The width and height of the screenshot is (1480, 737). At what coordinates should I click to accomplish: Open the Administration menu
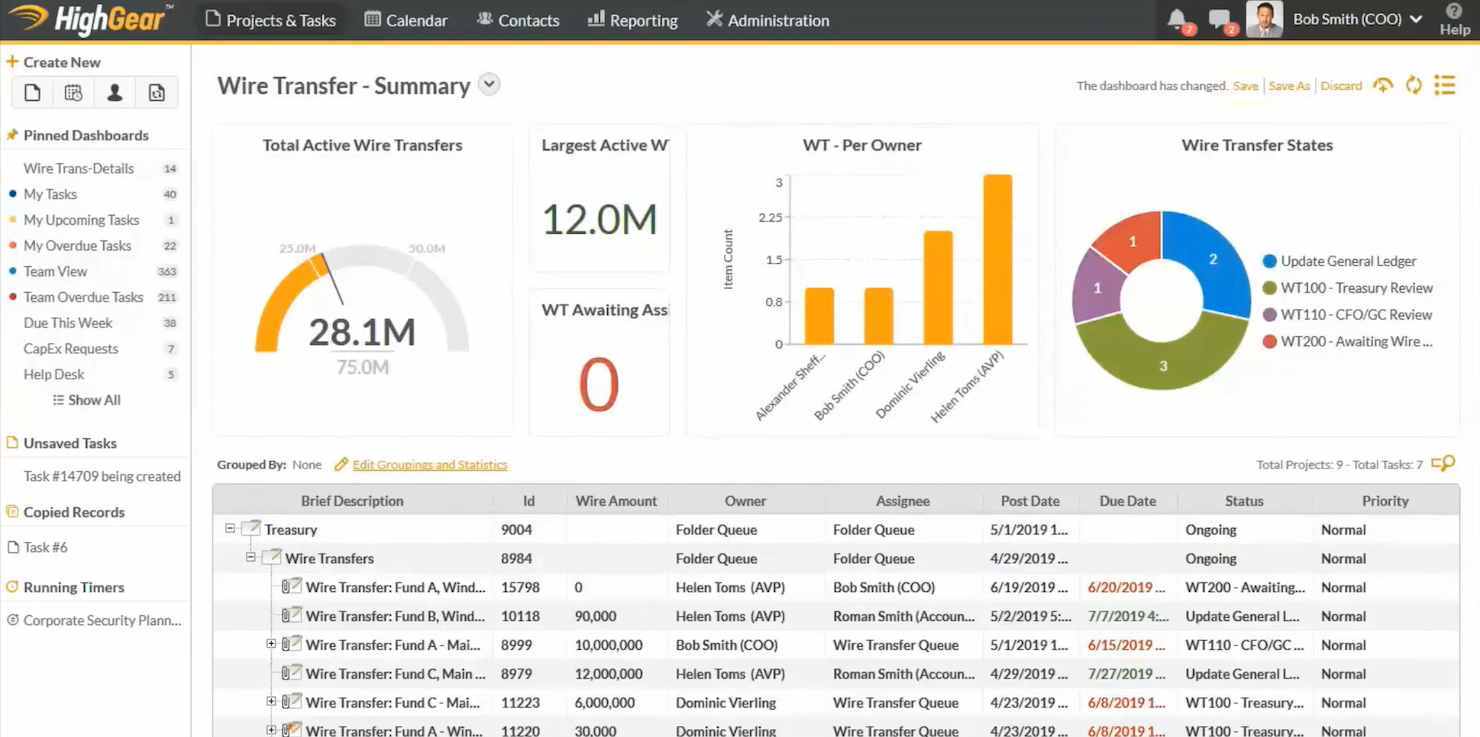pos(767,20)
